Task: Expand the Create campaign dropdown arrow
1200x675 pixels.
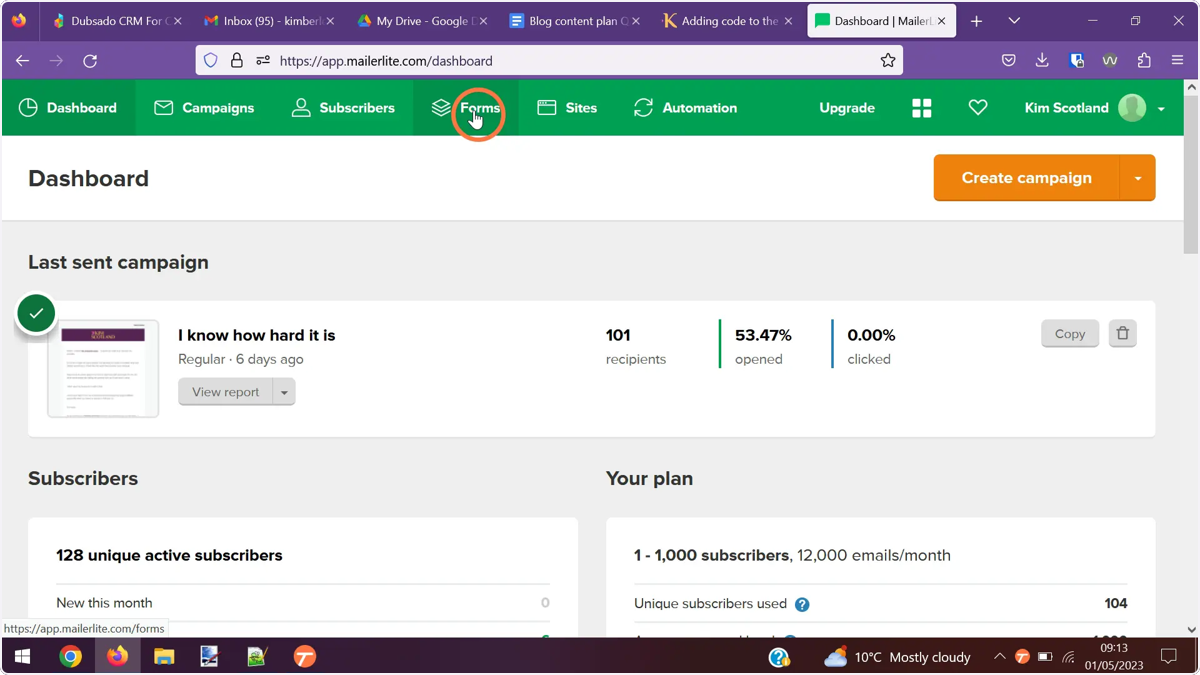Action: pyautogui.click(x=1138, y=178)
